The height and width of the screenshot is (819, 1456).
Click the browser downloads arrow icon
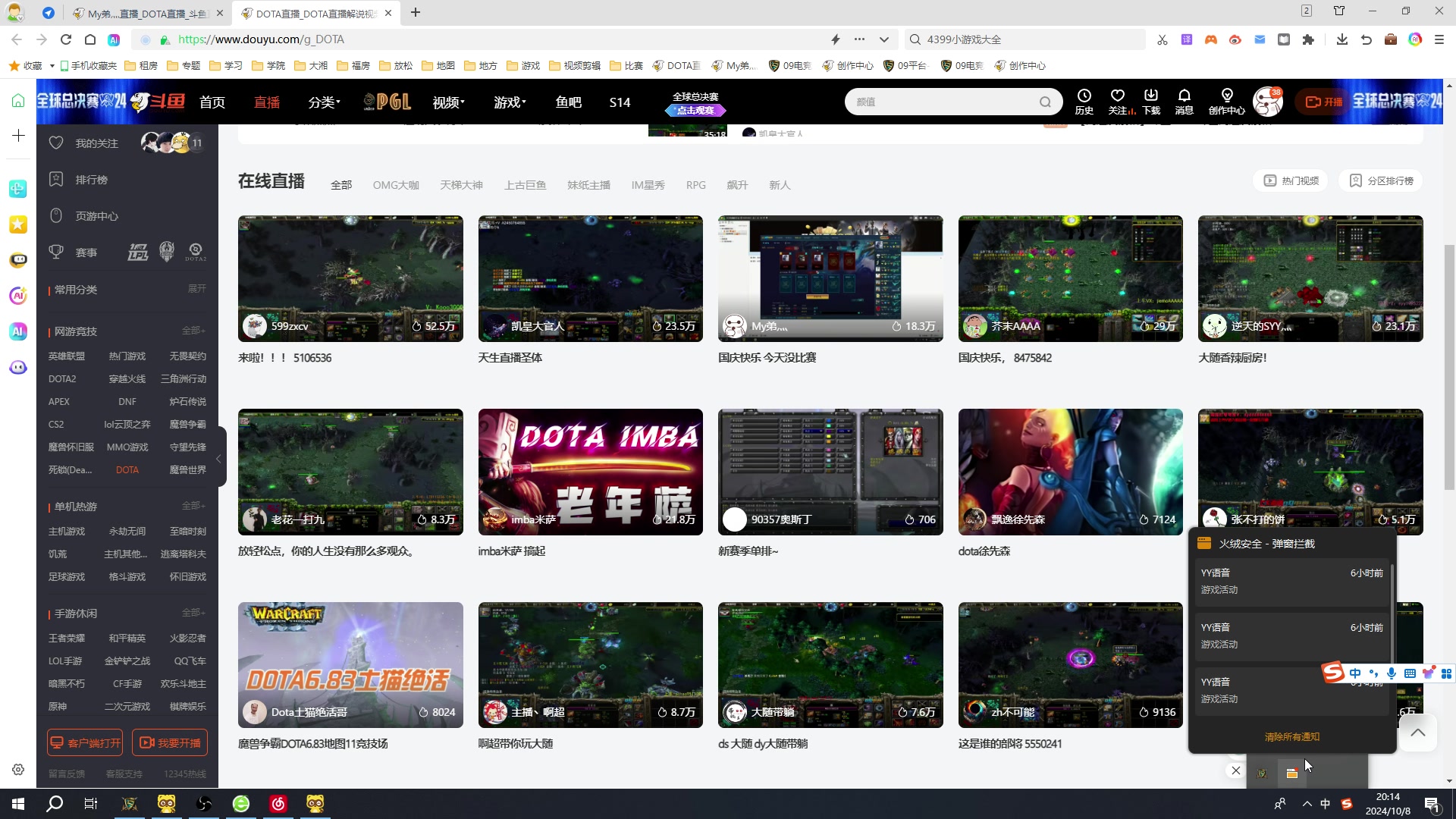point(1341,39)
